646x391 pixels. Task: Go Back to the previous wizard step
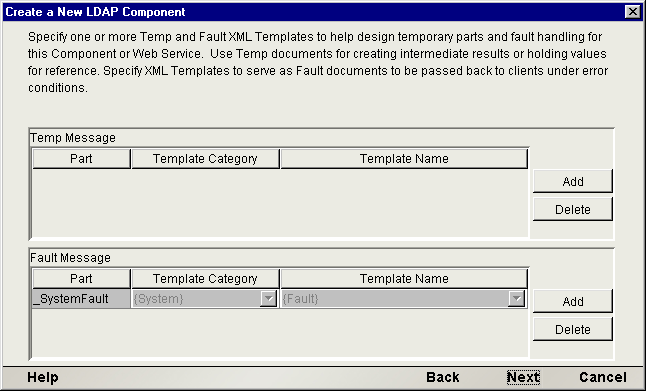coord(442,377)
